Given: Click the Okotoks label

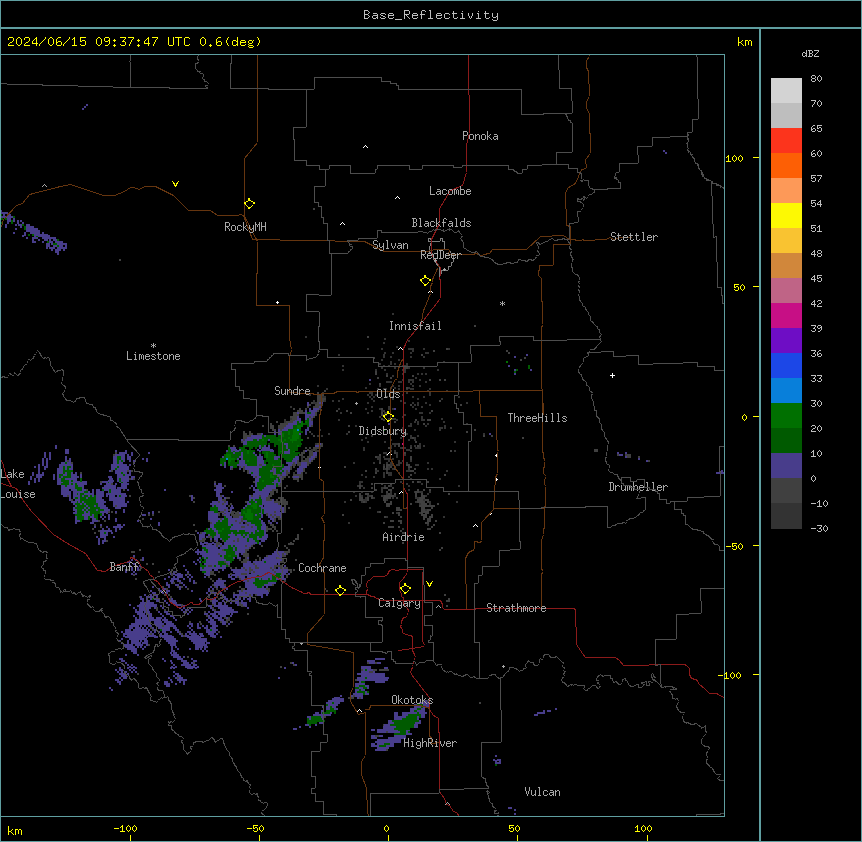Looking at the screenshot, I should tap(412, 700).
